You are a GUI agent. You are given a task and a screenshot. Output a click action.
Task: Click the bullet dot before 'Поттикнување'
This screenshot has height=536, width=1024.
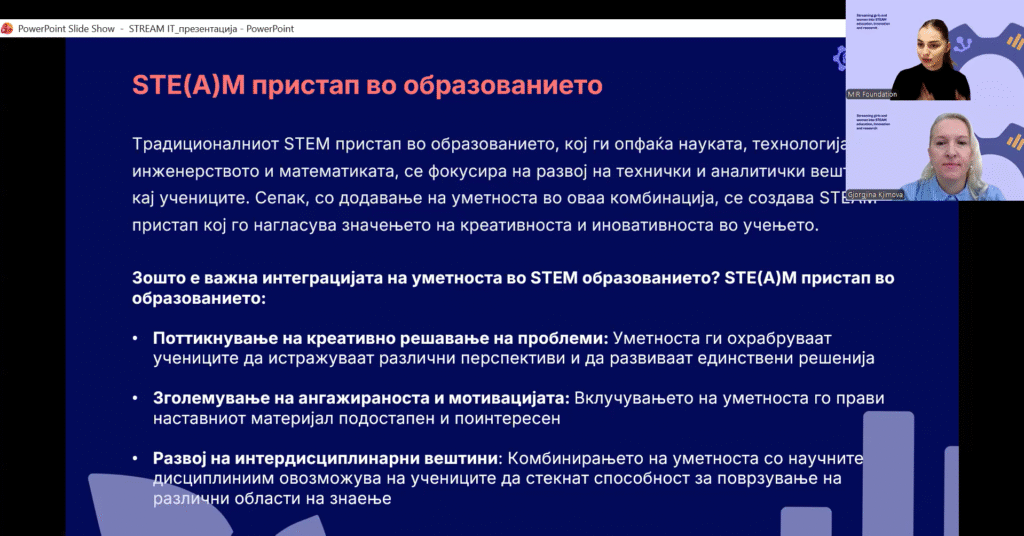(135, 339)
